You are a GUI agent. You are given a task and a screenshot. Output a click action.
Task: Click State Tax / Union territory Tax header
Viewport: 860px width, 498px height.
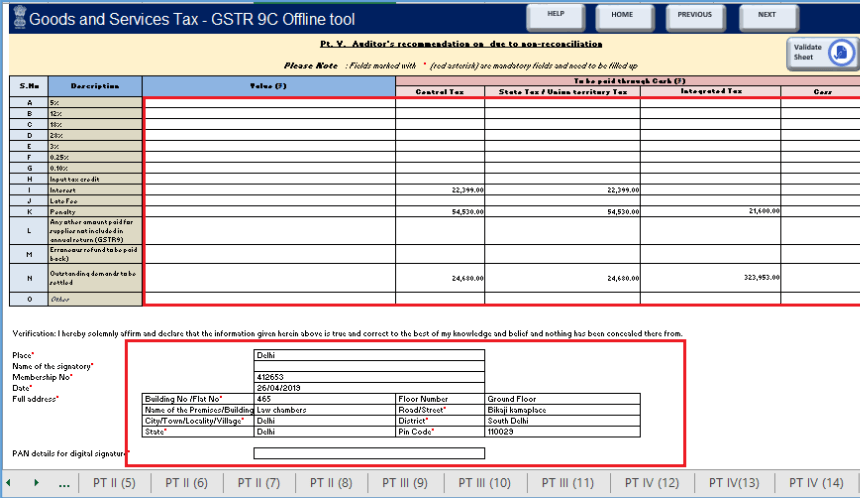tap(563, 92)
